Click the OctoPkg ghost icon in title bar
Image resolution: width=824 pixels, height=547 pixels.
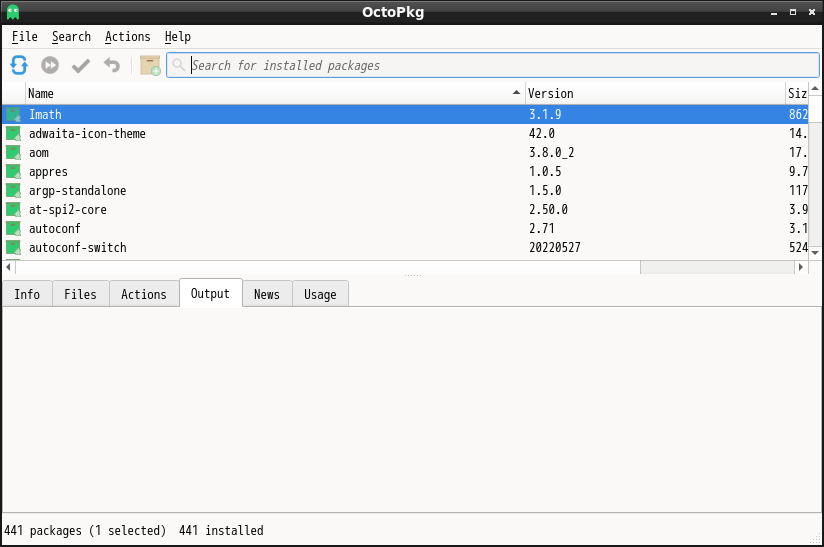coord(13,12)
